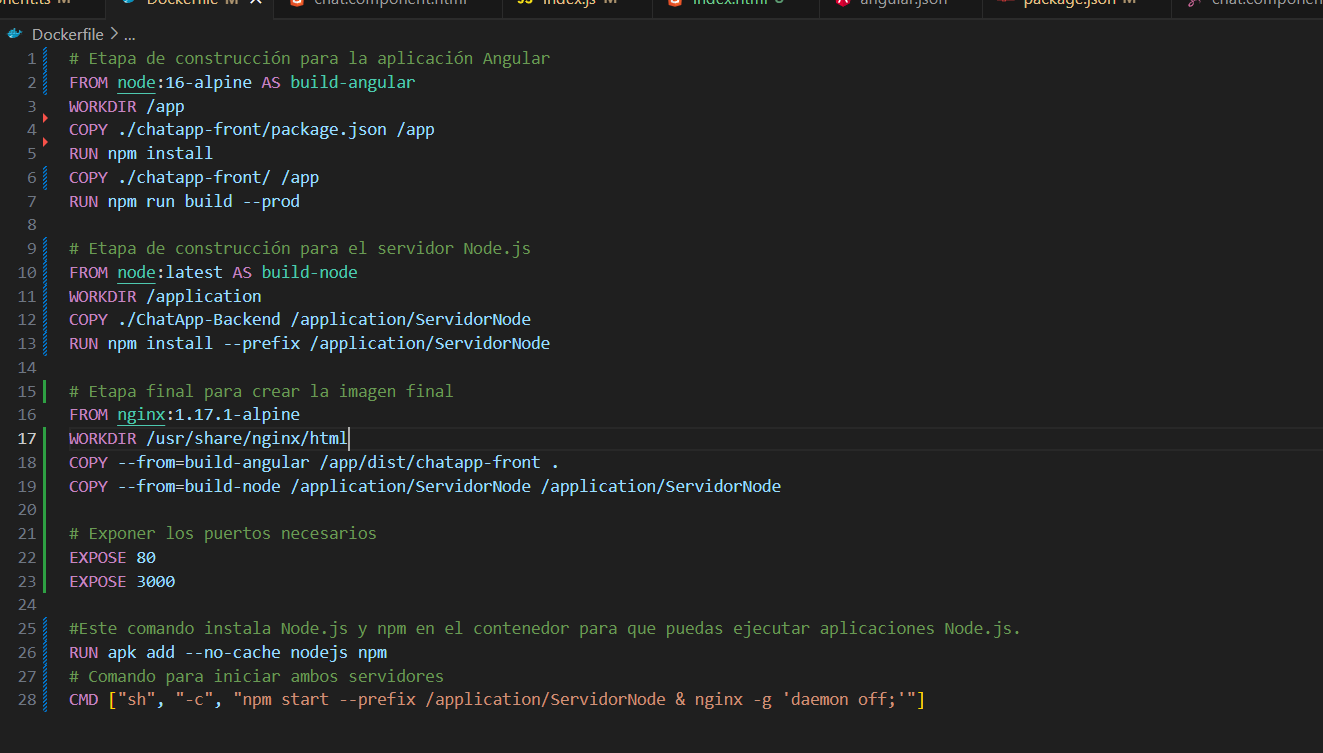This screenshot has height=753, width=1323.
Task: Click 'RUN npm install' on line 5
Action: tap(141, 153)
